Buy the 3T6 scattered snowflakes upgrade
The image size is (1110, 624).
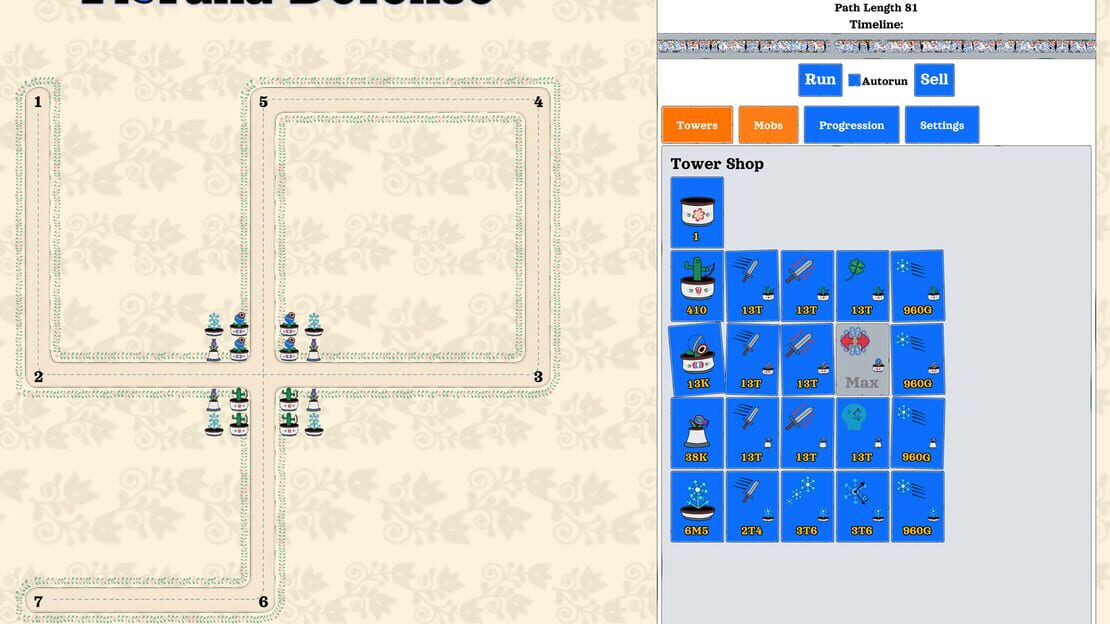coord(807,506)
